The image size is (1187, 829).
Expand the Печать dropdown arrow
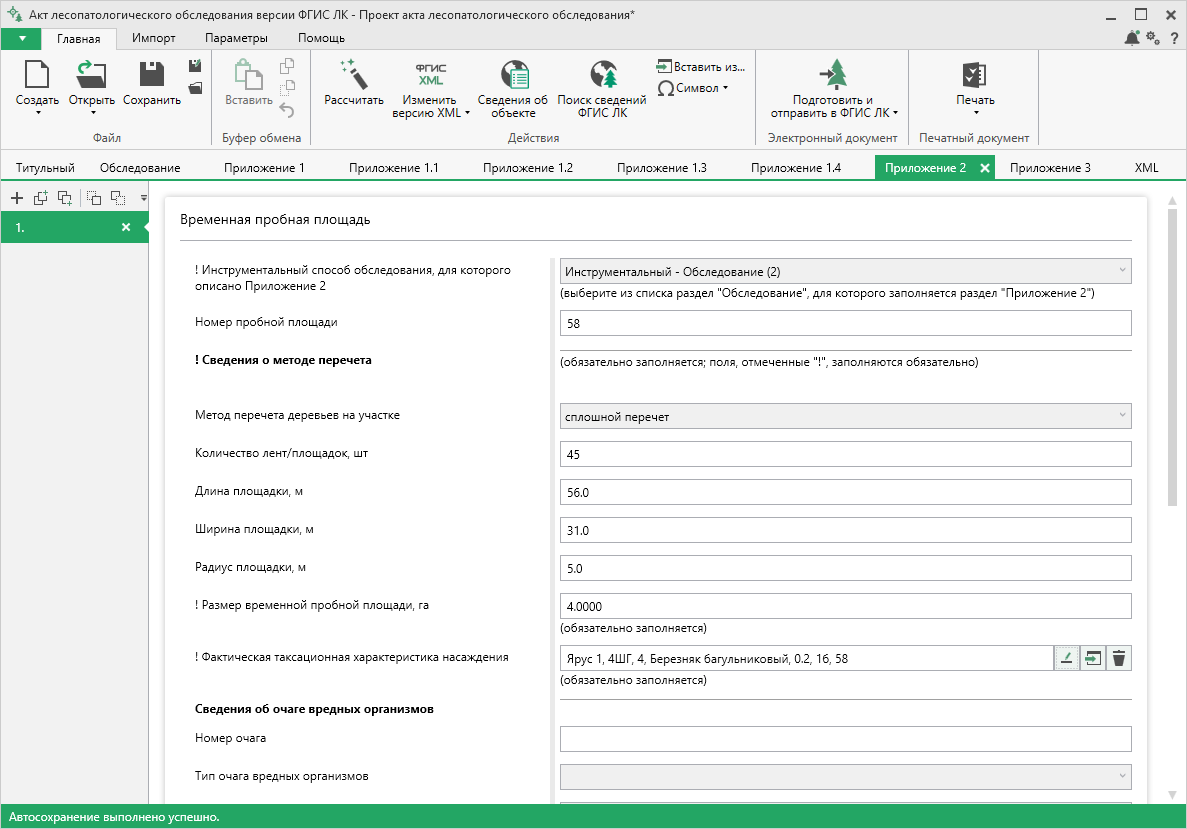point(976,114)
